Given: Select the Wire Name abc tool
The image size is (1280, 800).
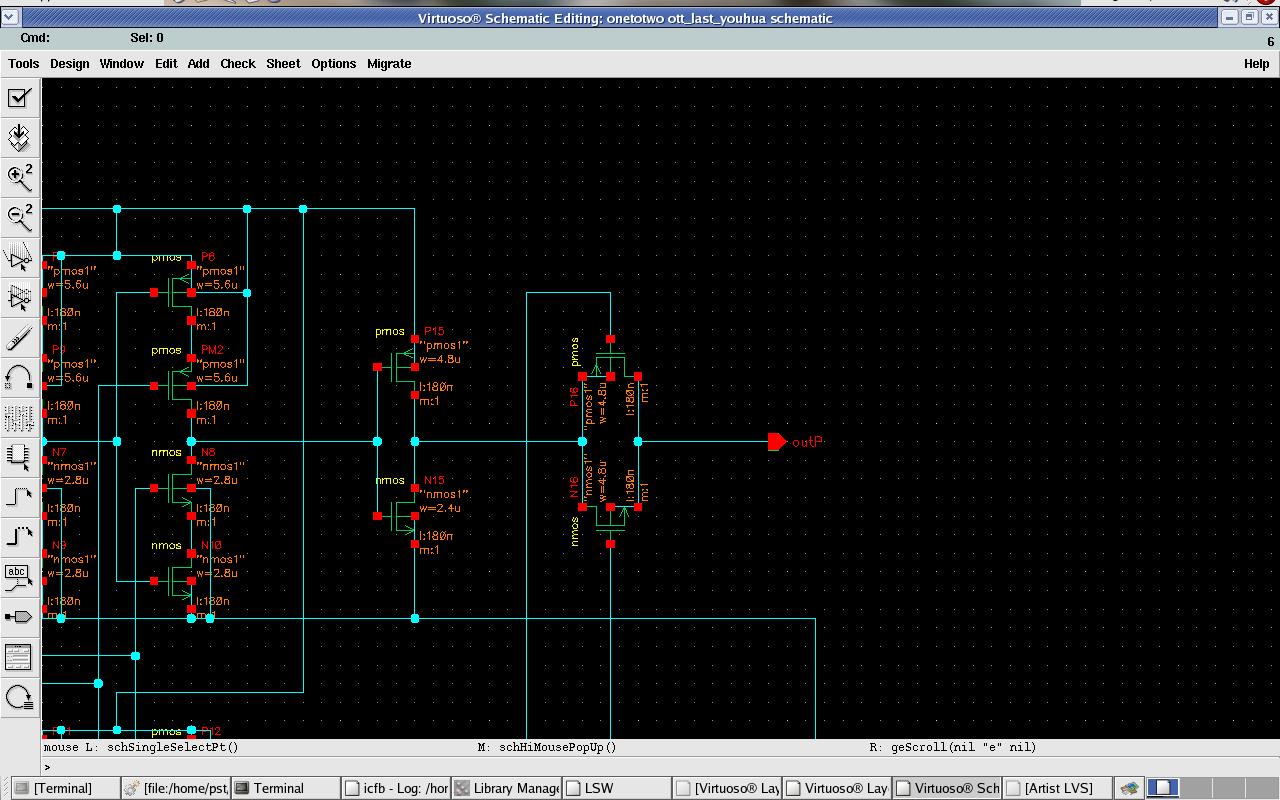Looking at the screenshot, I should point(19,576).
